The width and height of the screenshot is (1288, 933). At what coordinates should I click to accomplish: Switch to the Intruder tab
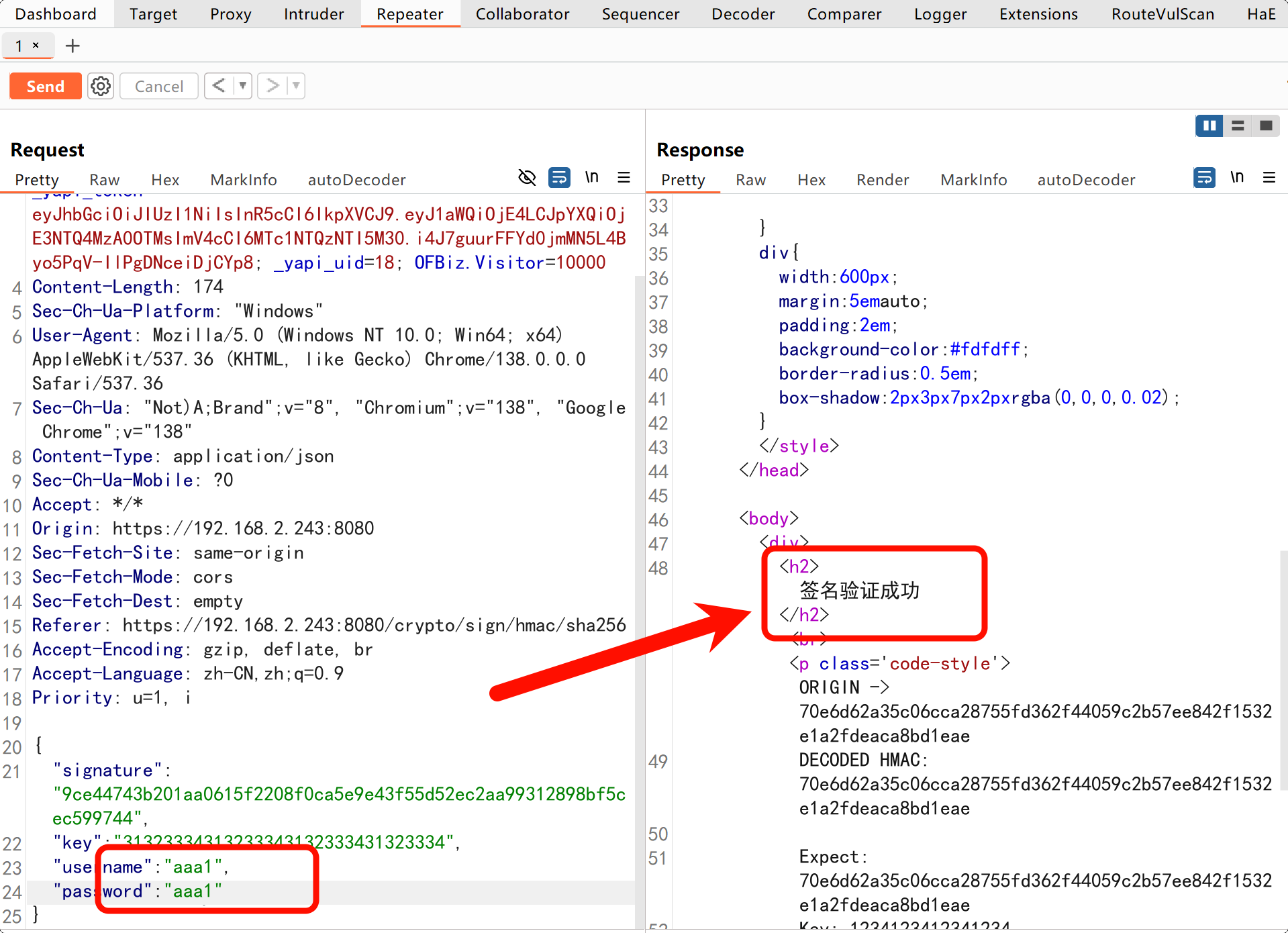313,14
